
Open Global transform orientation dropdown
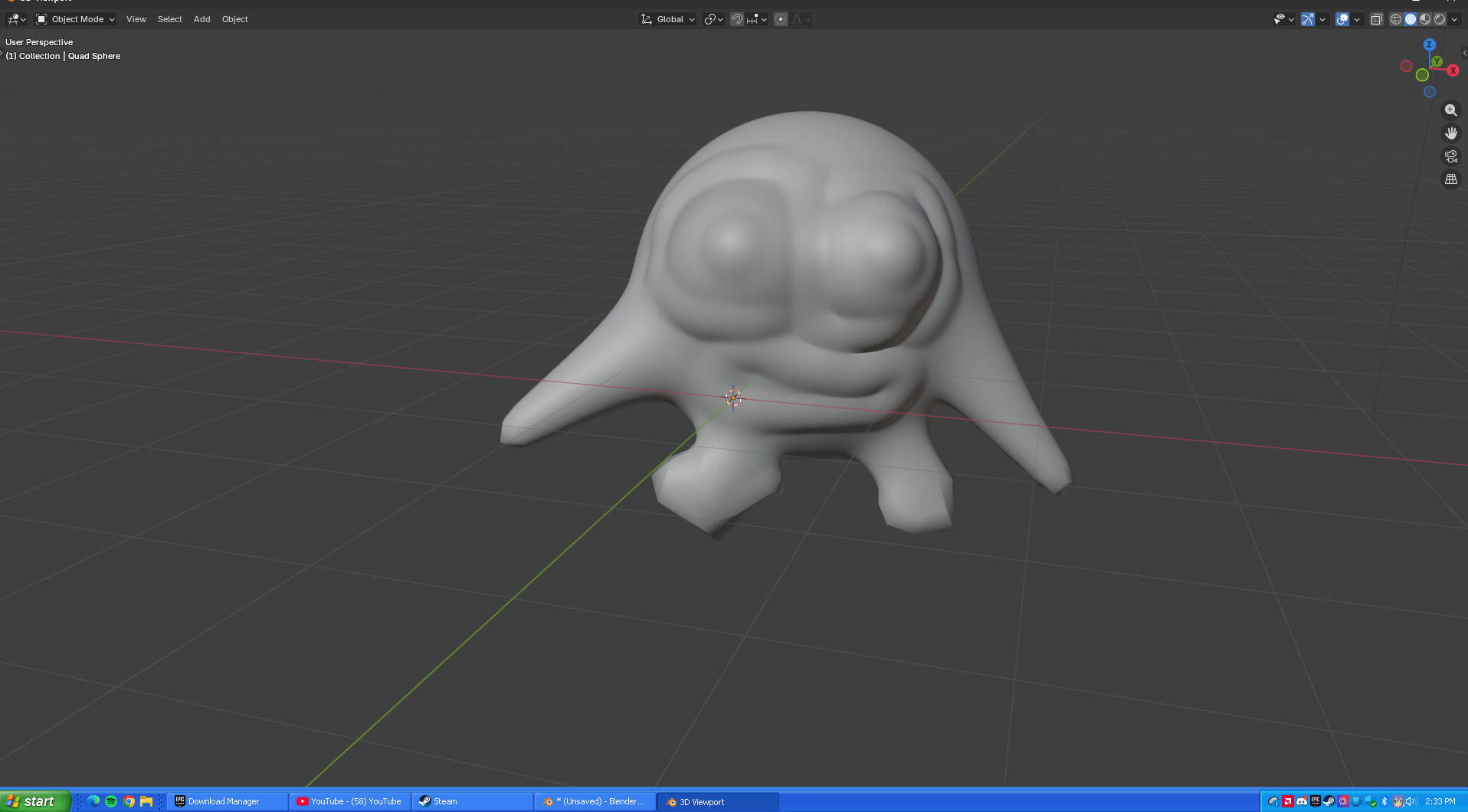pyautogui.click(x=669, y=19)
